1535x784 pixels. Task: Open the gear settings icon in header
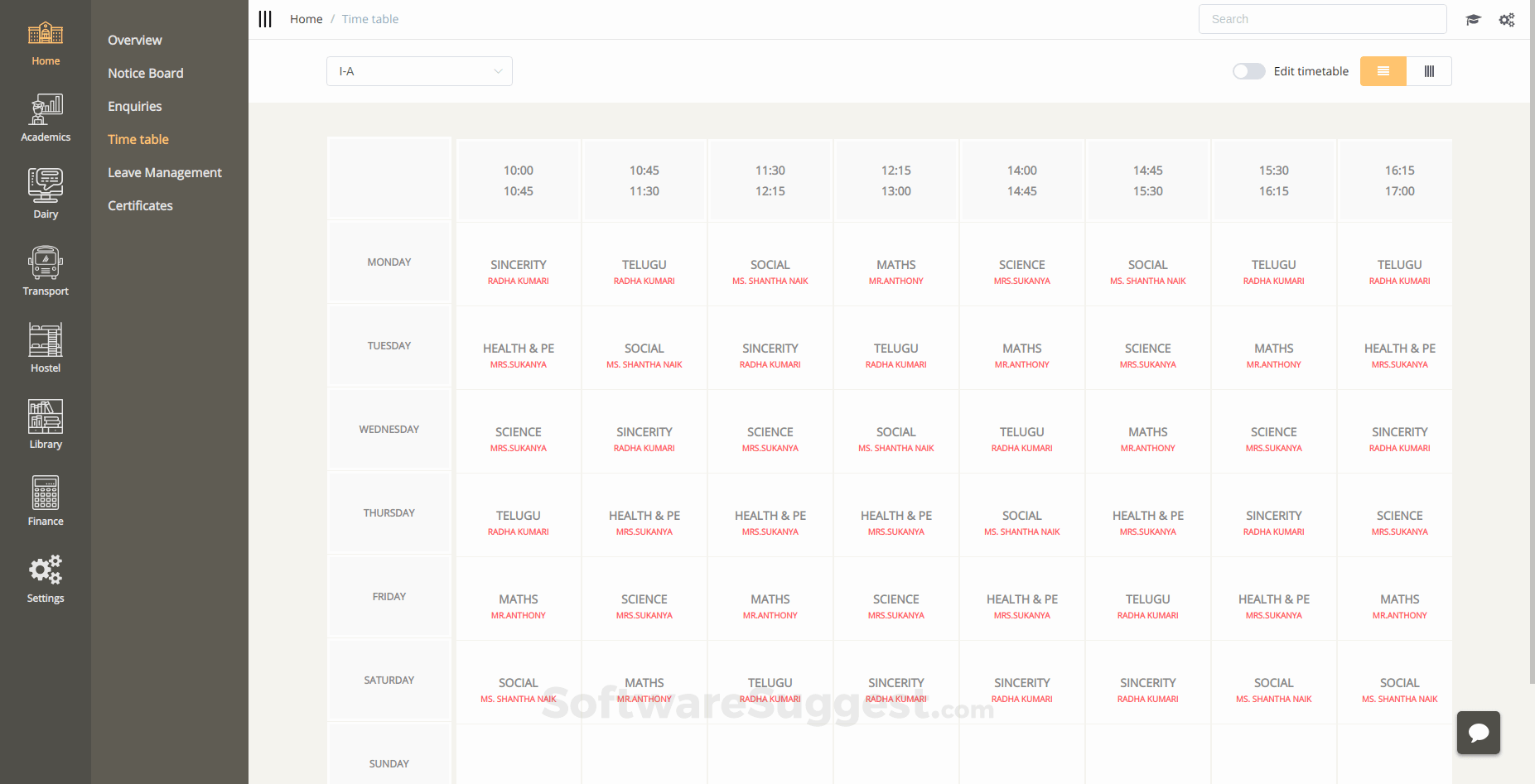click(x=1507, y=20)
